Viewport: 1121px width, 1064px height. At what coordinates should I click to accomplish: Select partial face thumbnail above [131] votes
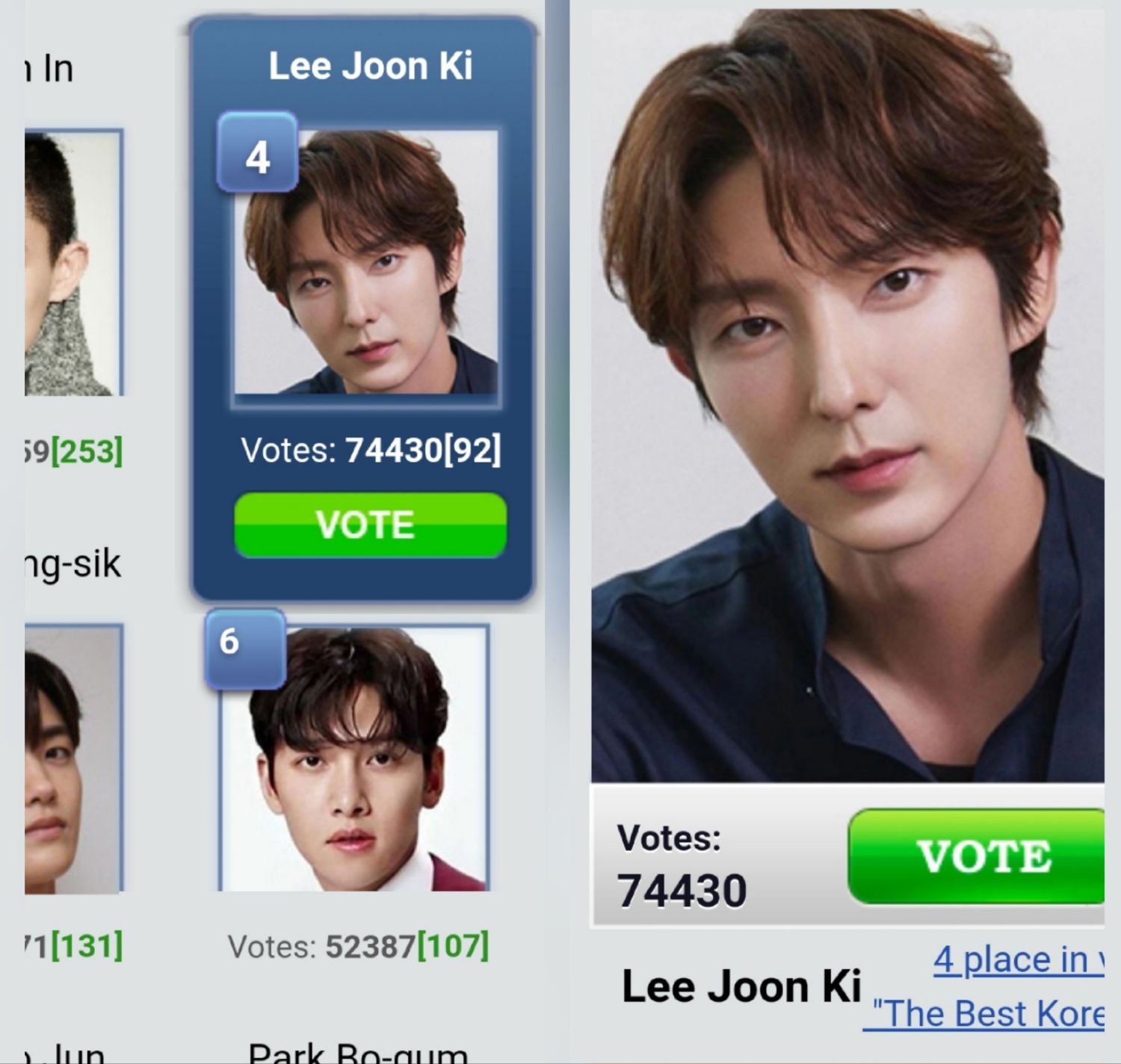coord(72,759)
